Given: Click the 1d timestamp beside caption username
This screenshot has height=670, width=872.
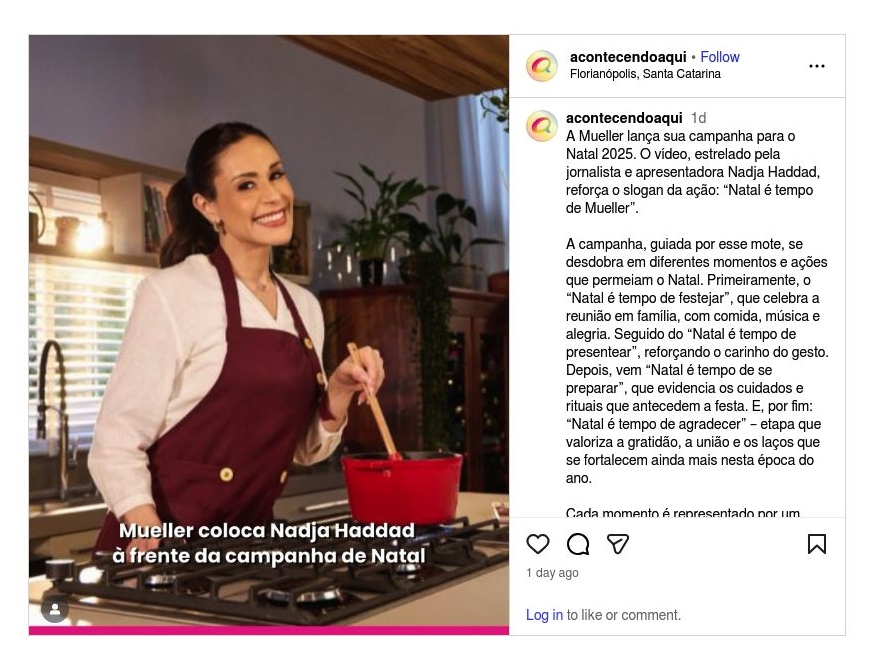Looking at the screenshot, I should [x=698, y=118].
